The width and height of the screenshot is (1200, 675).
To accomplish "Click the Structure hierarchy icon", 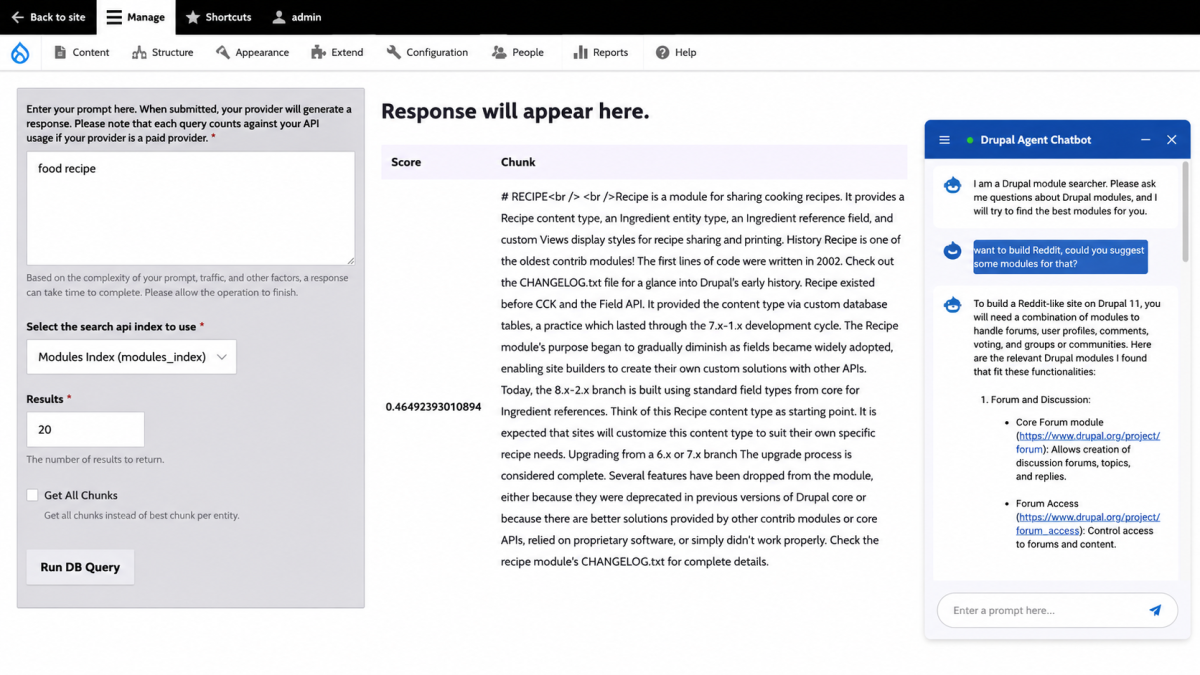I will (139, 52).
